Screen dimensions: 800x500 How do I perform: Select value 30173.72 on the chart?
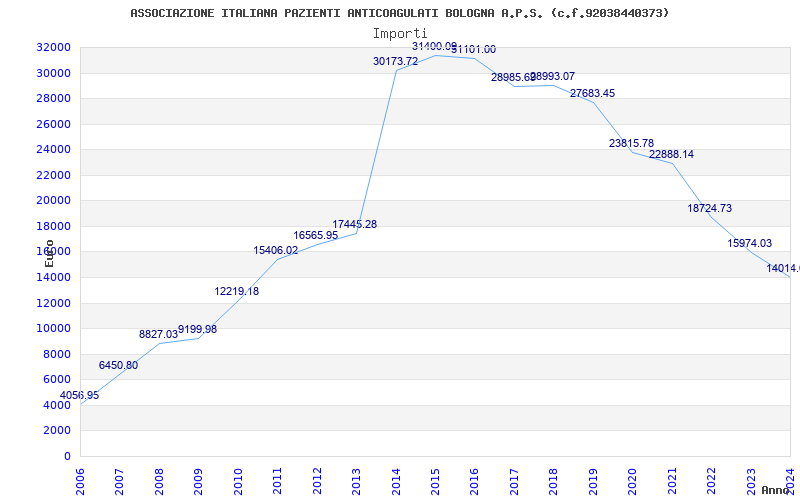[395, 62]
